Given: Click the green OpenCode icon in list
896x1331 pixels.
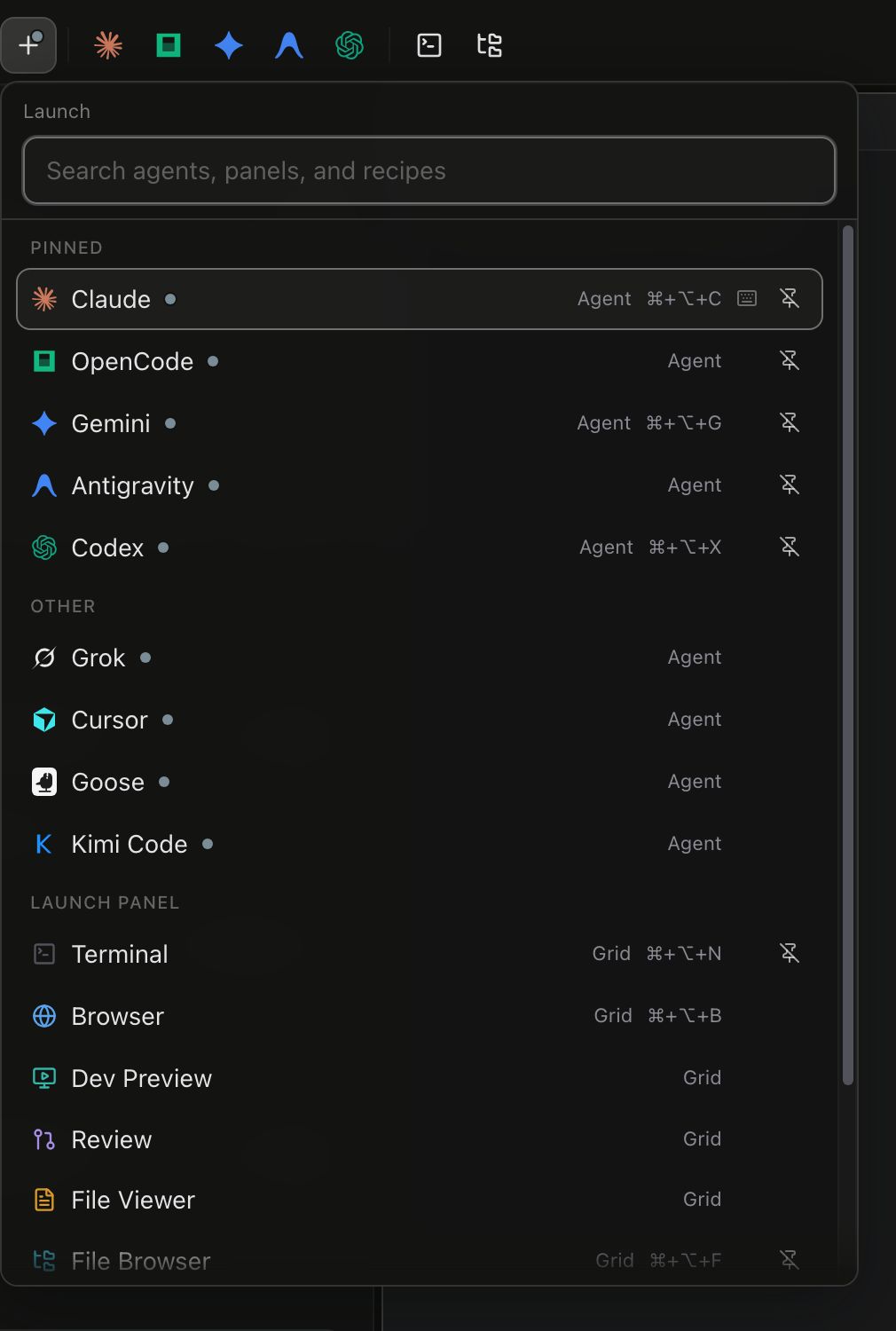Looking at the screenshot, I should [44, 361].
